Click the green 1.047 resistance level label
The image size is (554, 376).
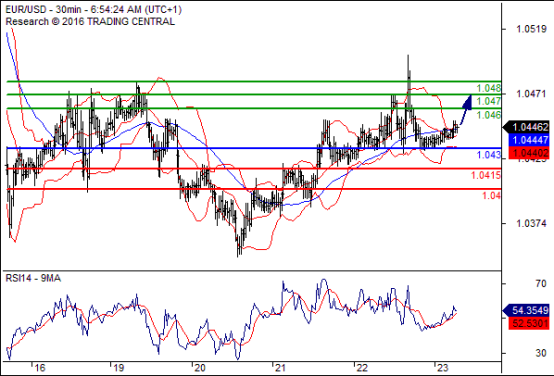pos(489,101)
